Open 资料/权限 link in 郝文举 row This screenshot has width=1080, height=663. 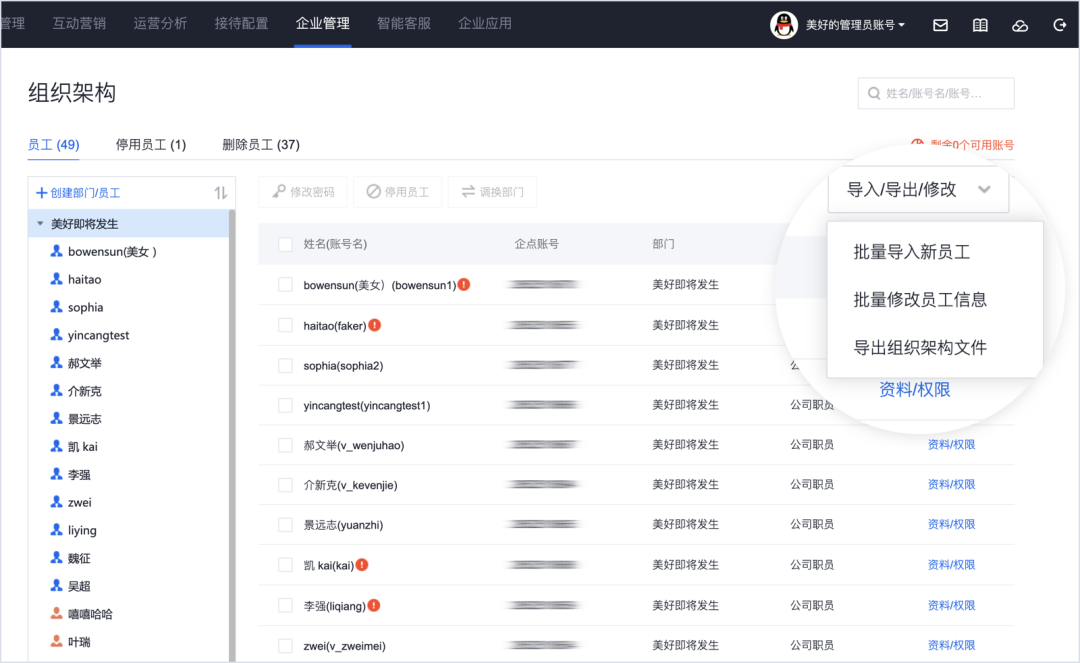951,445
